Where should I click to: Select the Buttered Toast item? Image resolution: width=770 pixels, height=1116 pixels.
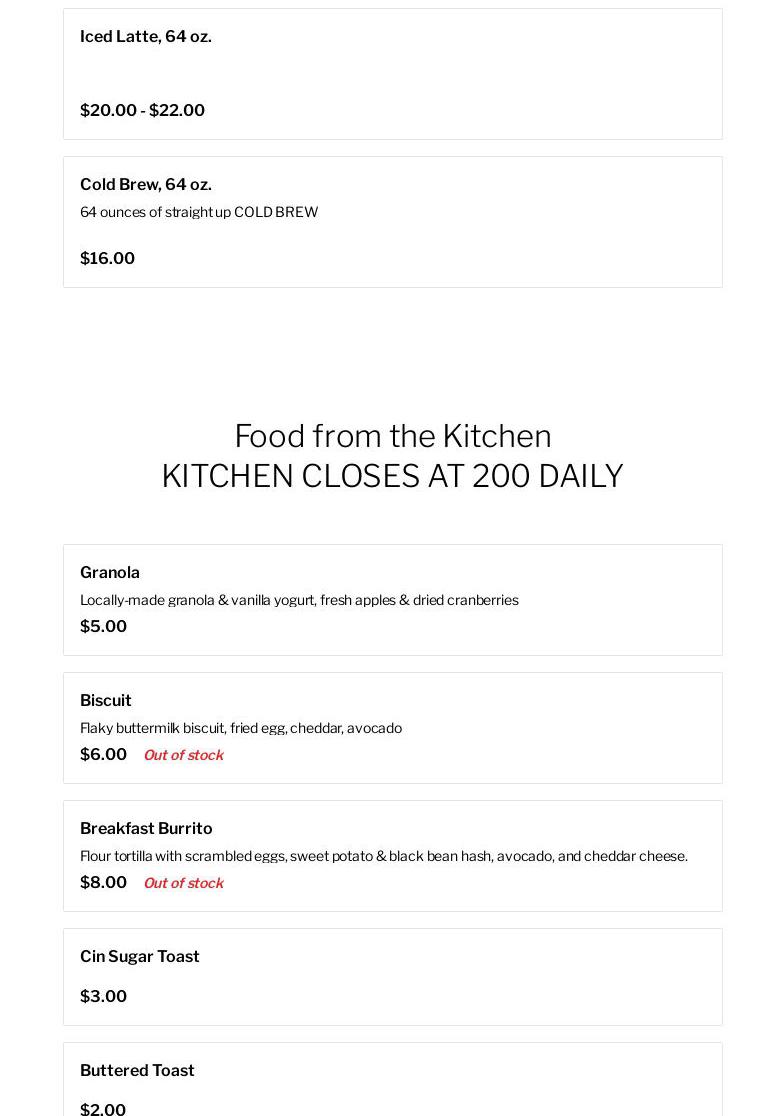pyautogui.click(x=137, y=1071)
